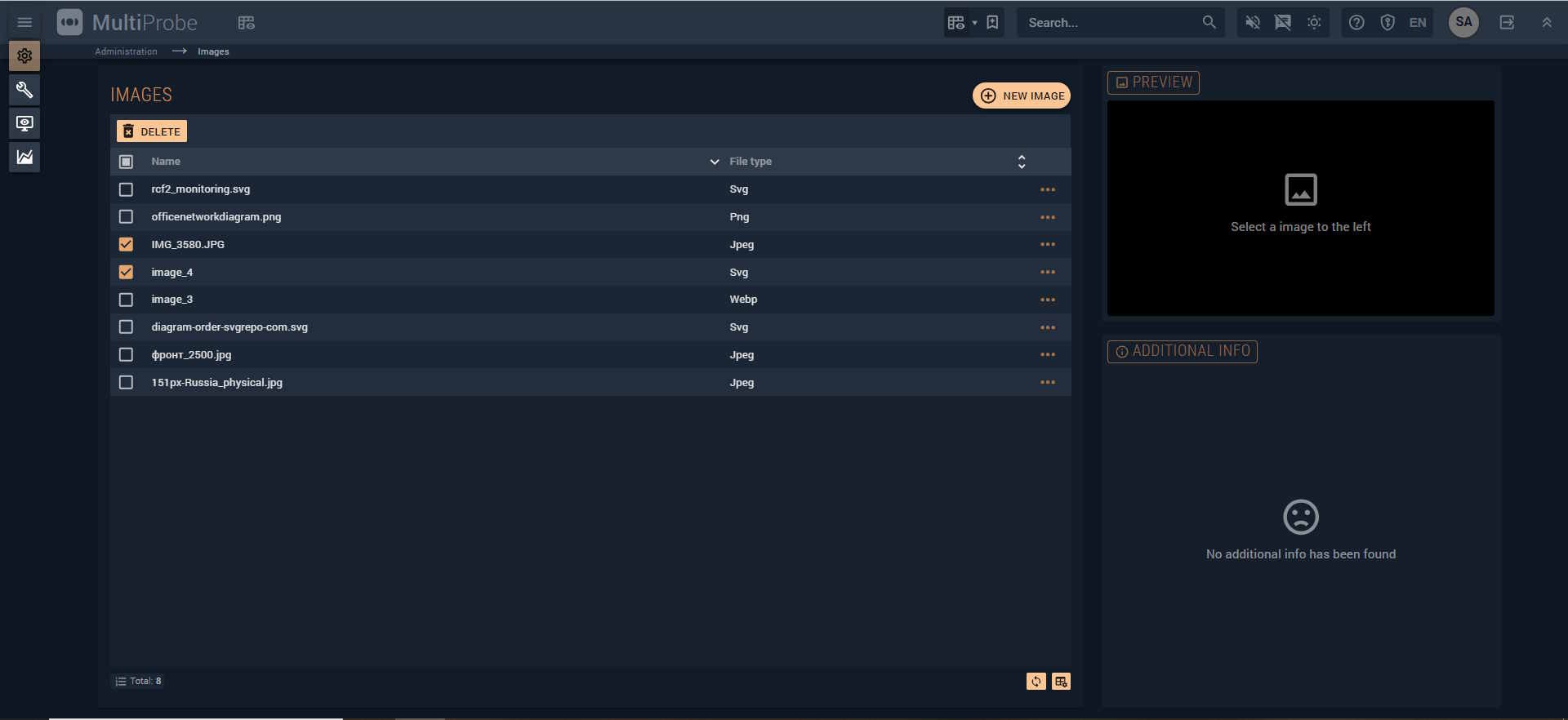Open the hamburger main menu
Image resolution: width=1568 pixels, height=720 pixels.
(x=24, y=23)
